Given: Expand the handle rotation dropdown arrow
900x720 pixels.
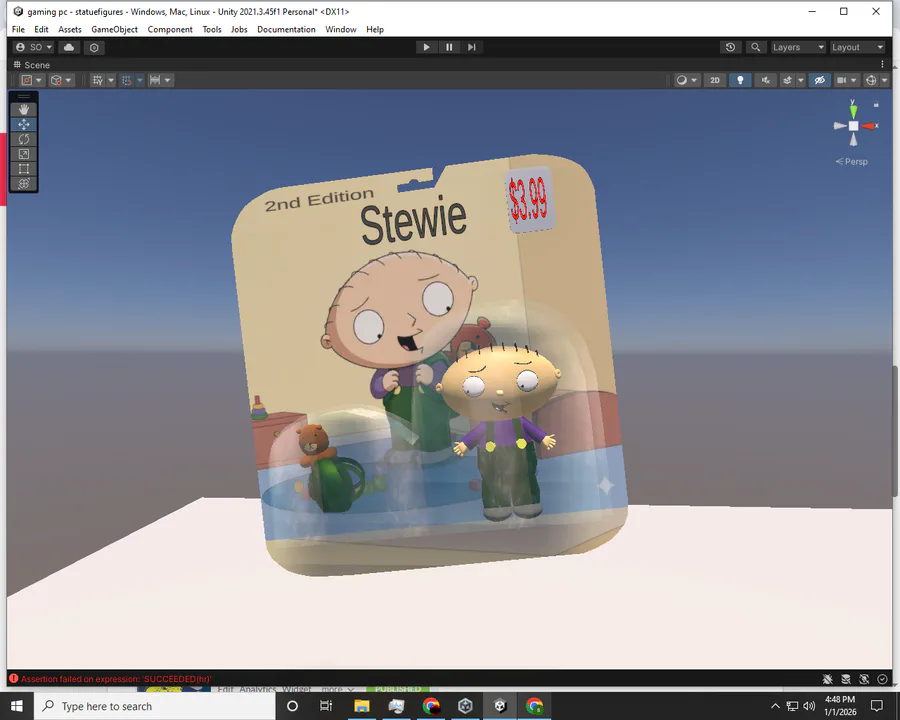Looking at the screenshot, I should coord(68,80).
